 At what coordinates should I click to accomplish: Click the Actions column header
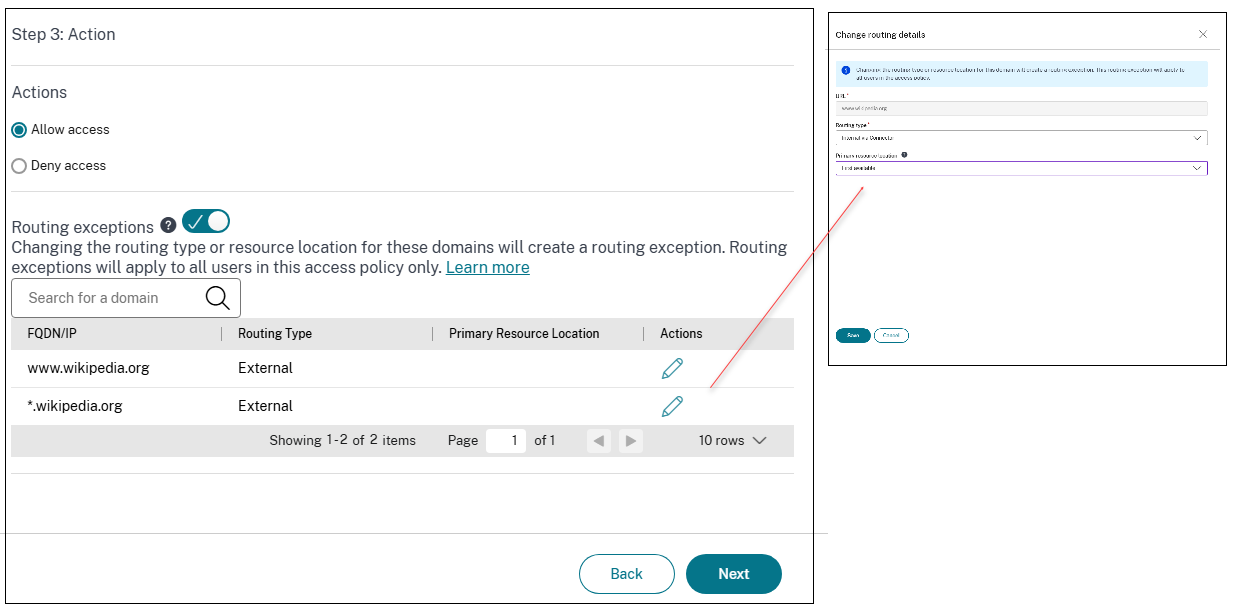tap(681, 334)
